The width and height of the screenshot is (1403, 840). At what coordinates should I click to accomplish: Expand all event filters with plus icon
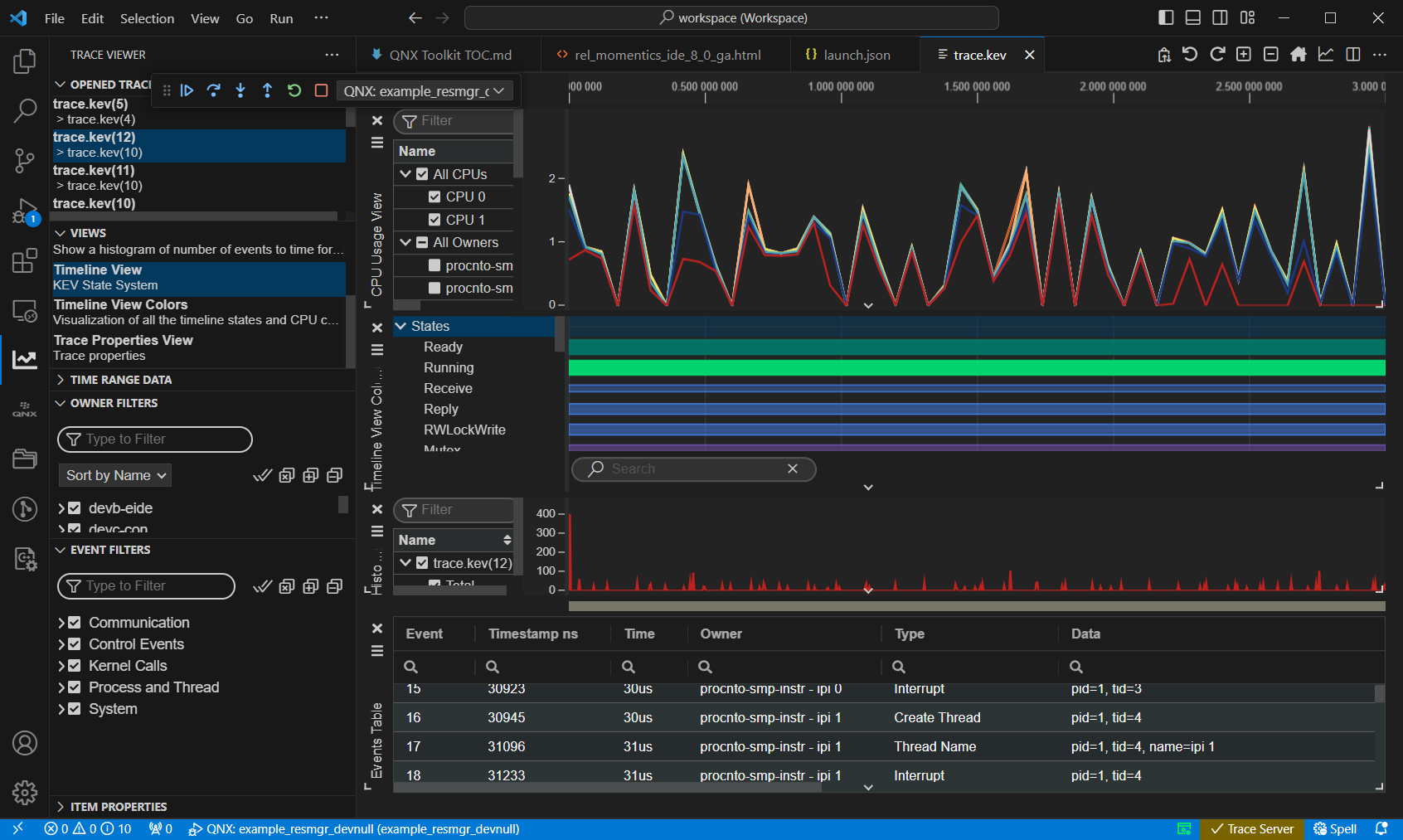pos(311,586)
